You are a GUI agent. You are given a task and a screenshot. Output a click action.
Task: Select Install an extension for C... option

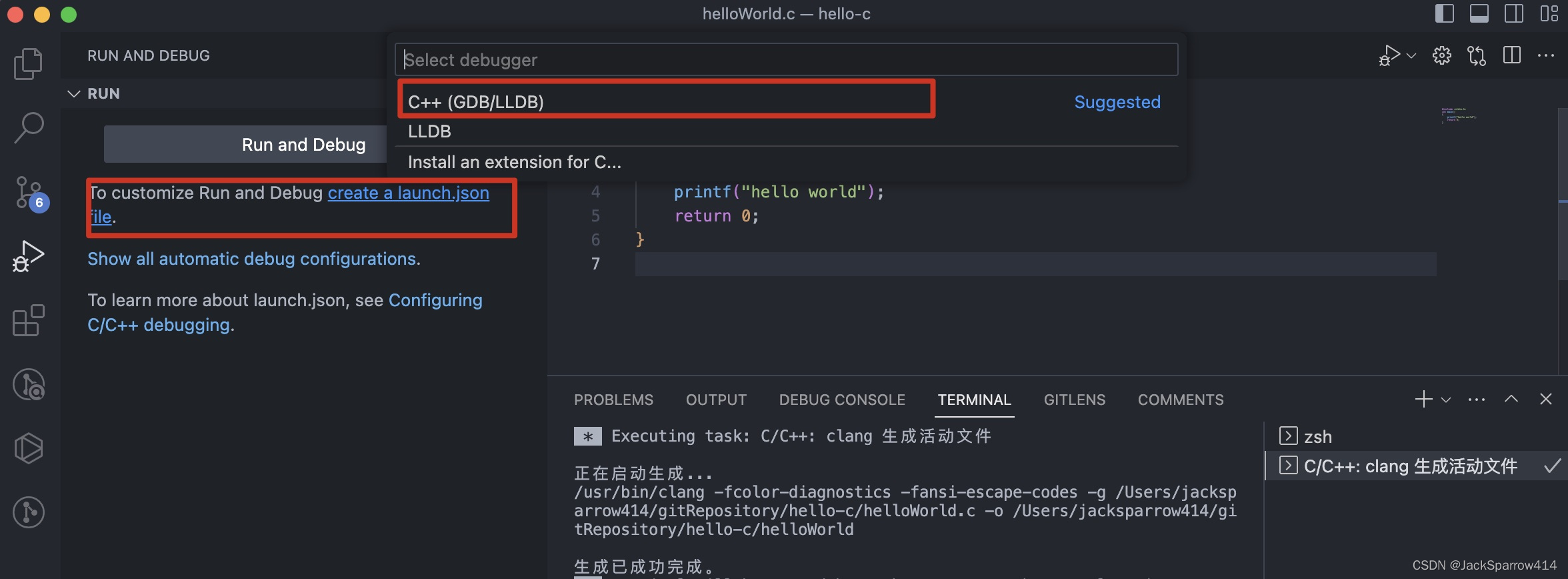(787, 162)
